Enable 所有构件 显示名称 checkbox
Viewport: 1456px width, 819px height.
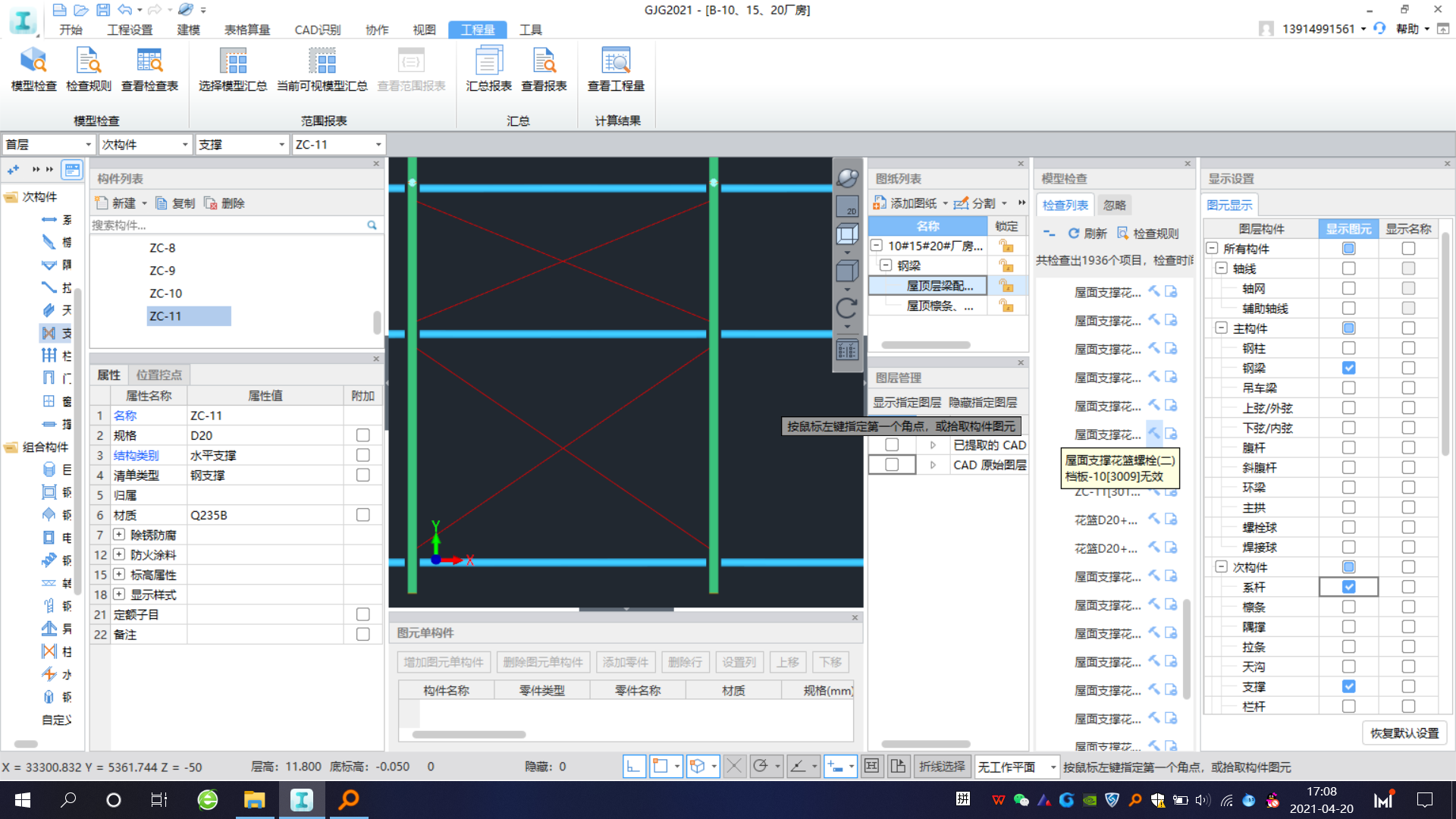coord(1408,248)
